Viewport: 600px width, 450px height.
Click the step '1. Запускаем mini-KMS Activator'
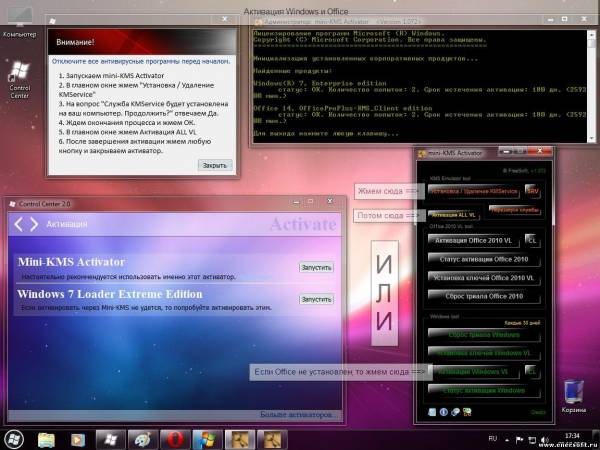pyautogui.click(x=111, y=76)
